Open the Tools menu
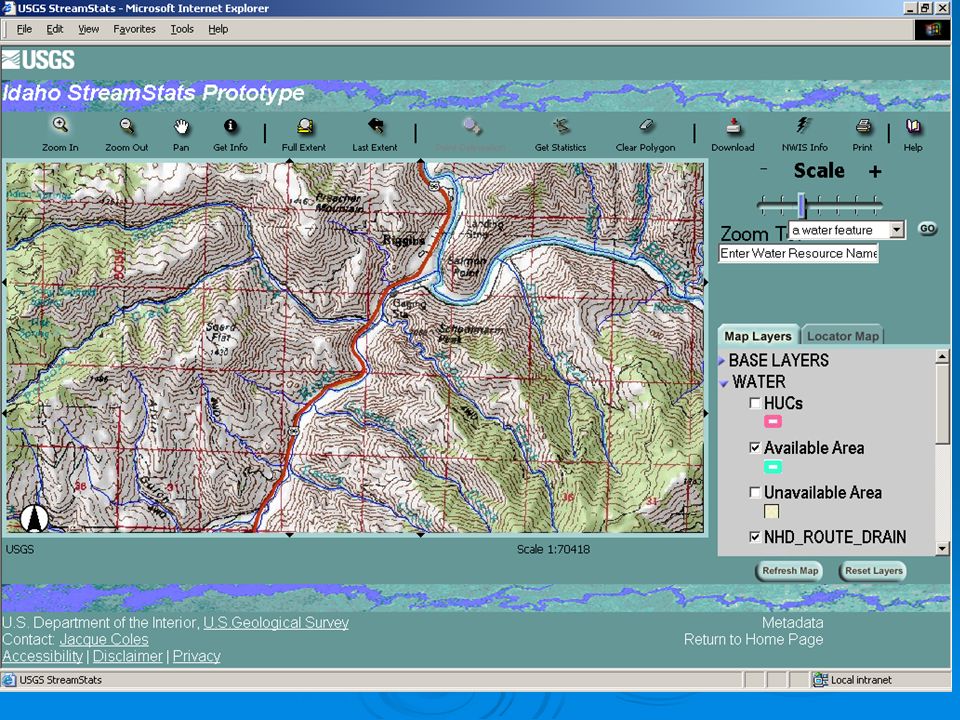The image size is (960, 720). click(182, 29)
